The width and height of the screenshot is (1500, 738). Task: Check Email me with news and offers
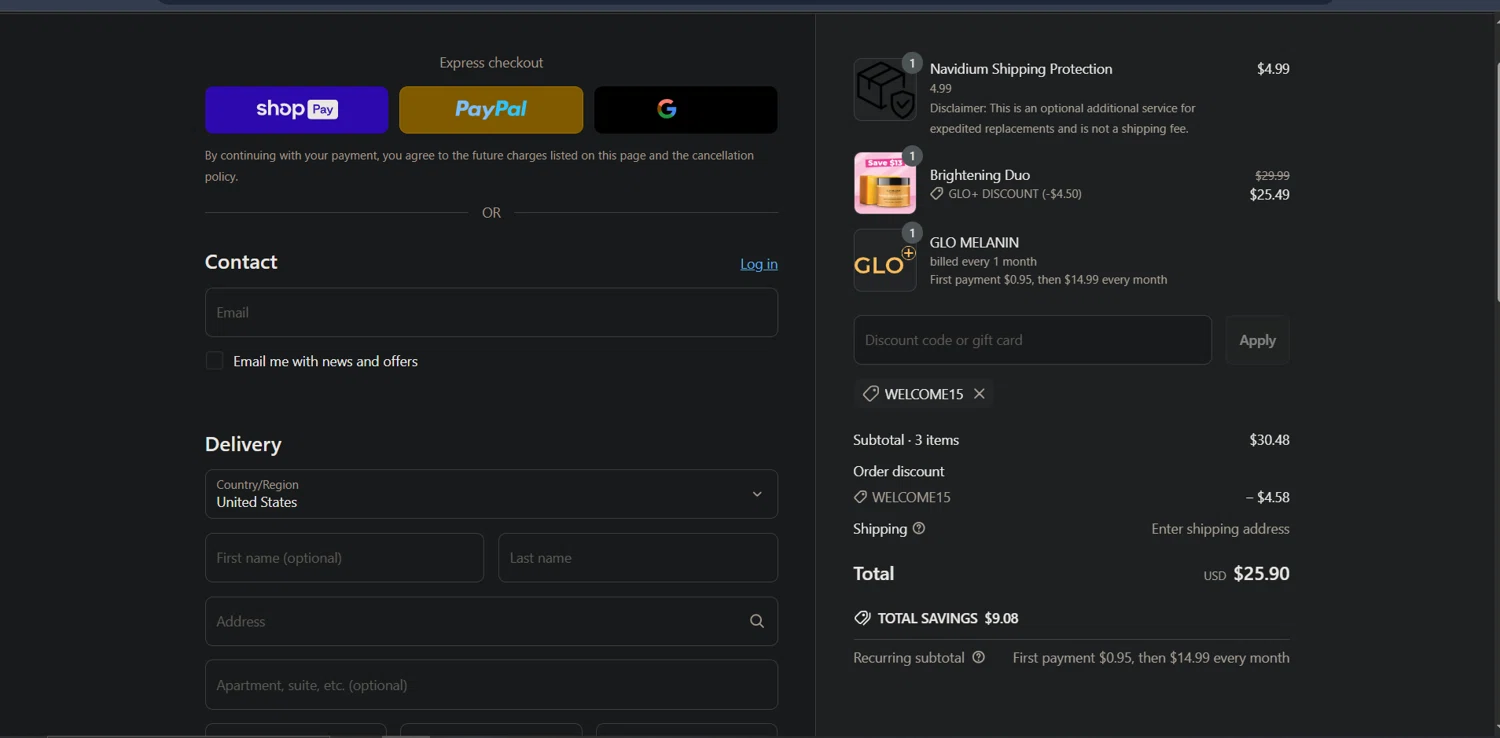(214, 361)
